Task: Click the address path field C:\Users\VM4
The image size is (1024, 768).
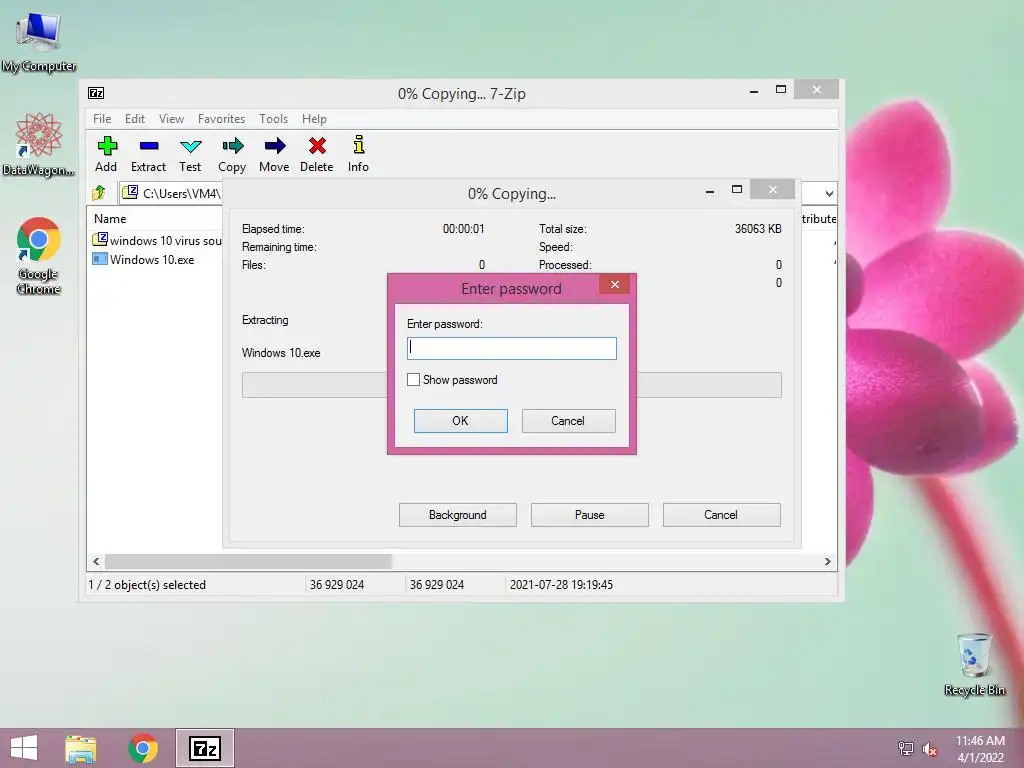Action: click(172, 193)
